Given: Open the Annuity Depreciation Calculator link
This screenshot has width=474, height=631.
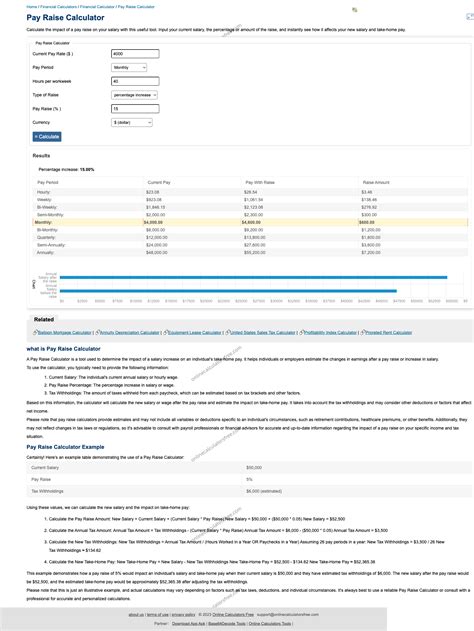Looking at the screenshot, I should point(130,333).
